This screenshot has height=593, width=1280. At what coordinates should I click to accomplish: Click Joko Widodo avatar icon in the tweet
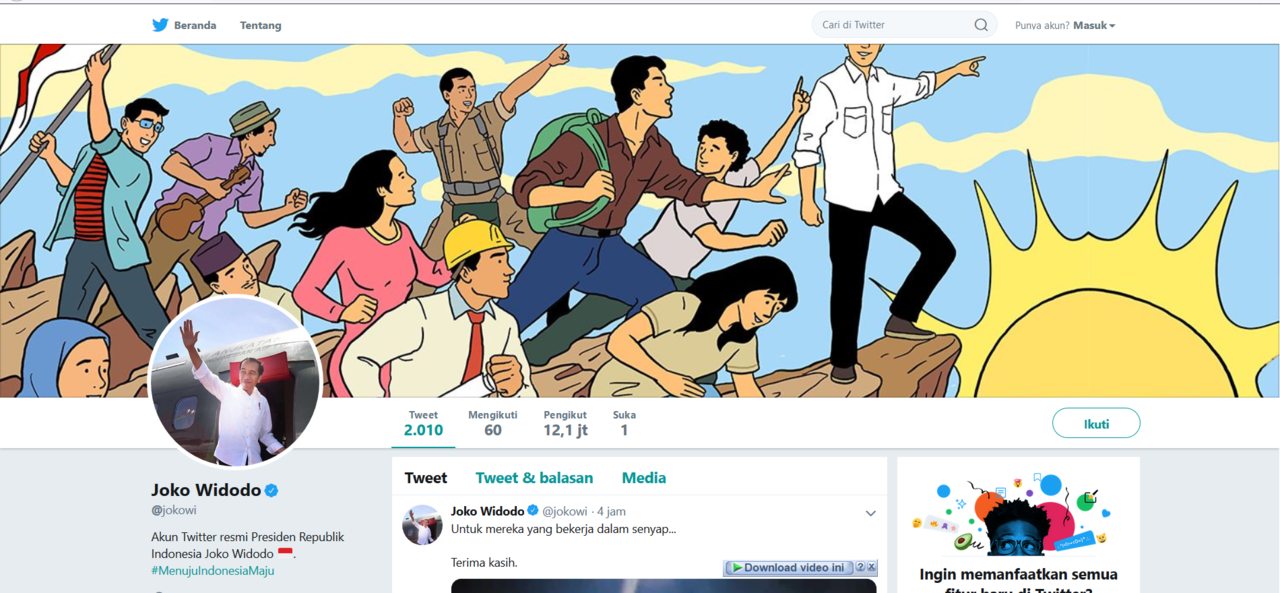click(x=422, y=523)
